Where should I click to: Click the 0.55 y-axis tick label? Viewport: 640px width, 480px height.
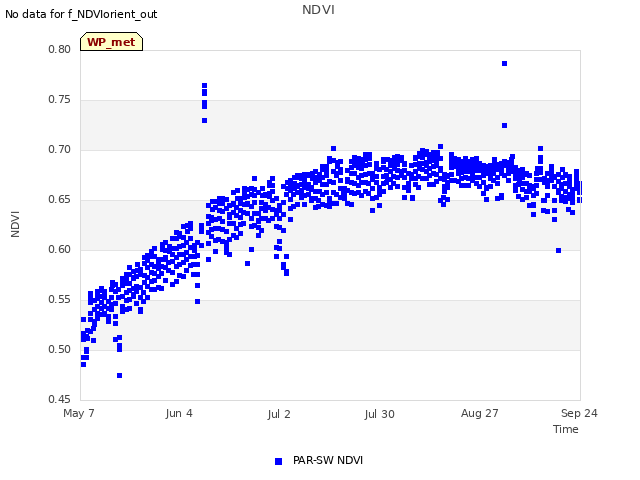60,300
